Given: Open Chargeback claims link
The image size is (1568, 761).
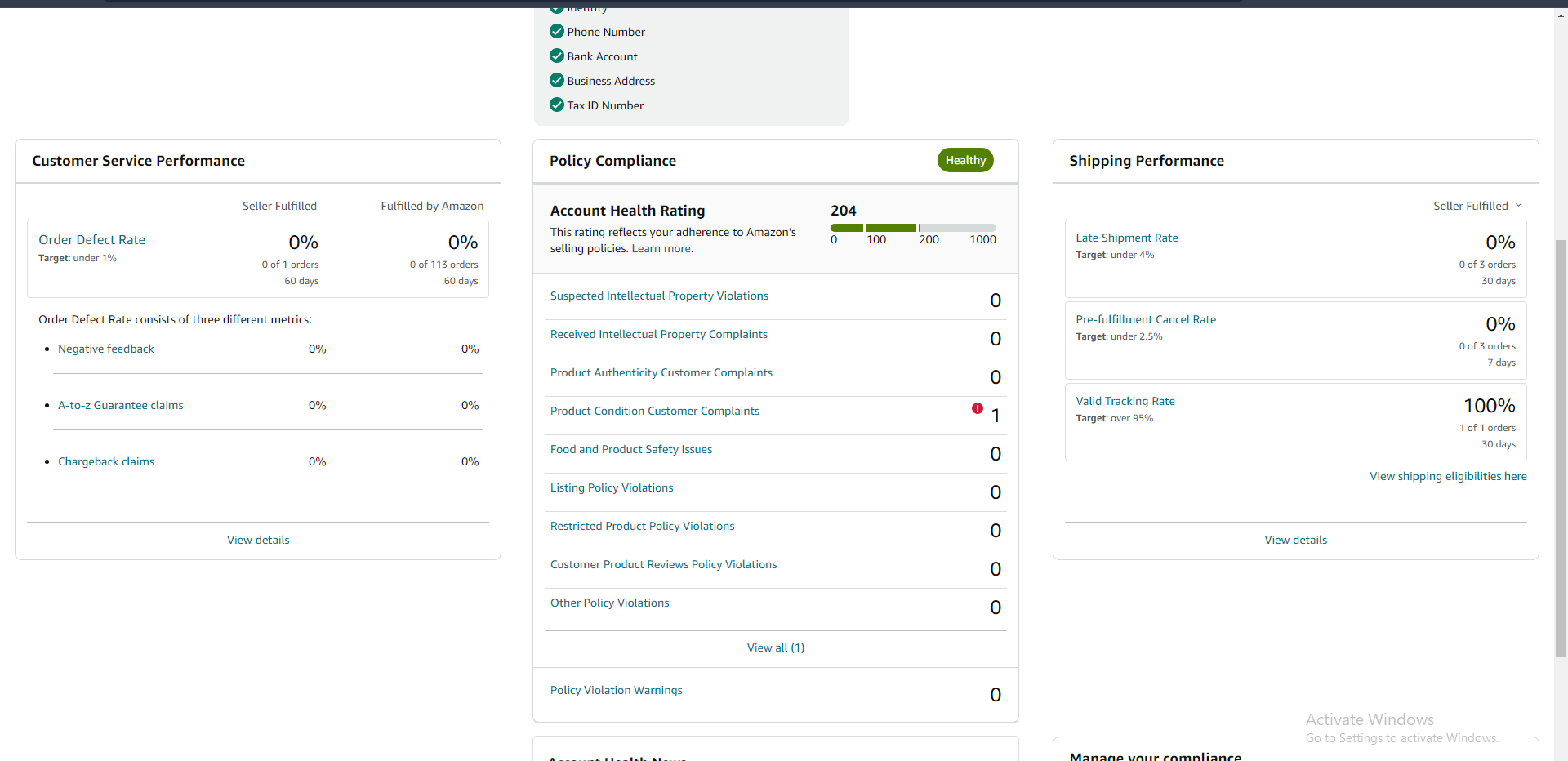Looking at the screenshot, I should 105,461.
